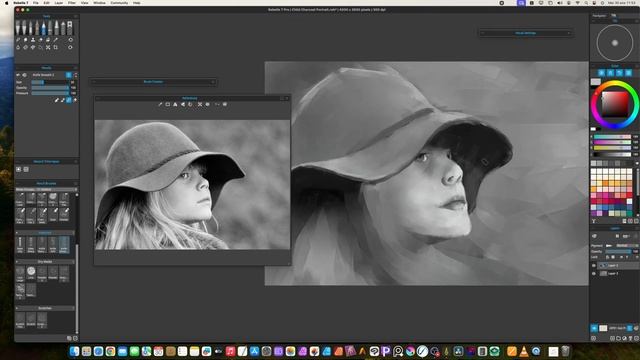Select Layer 1 in Layers panel
The image size is (640, 360).
click(x=618, y=273)
